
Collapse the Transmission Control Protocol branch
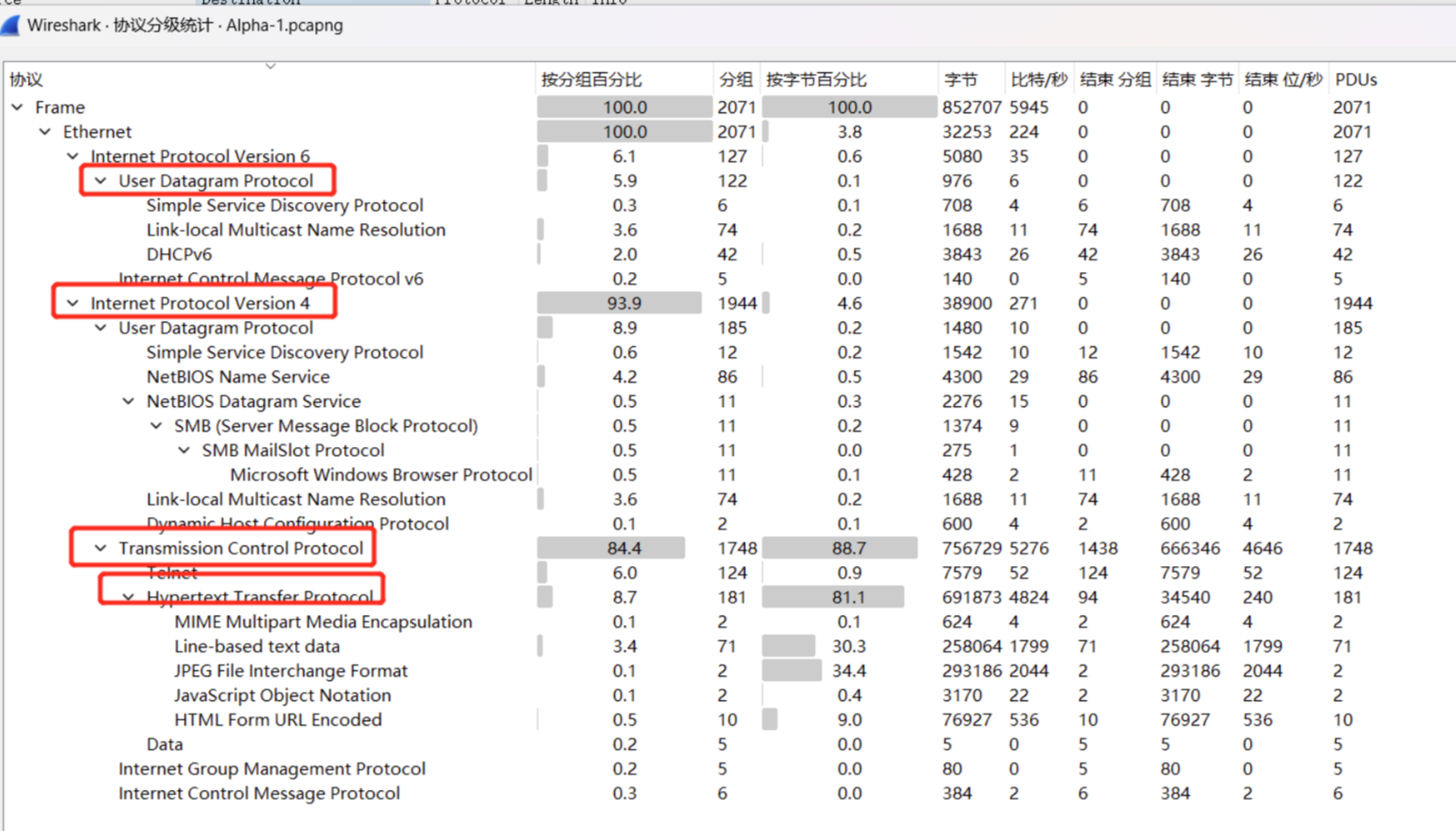101,548
